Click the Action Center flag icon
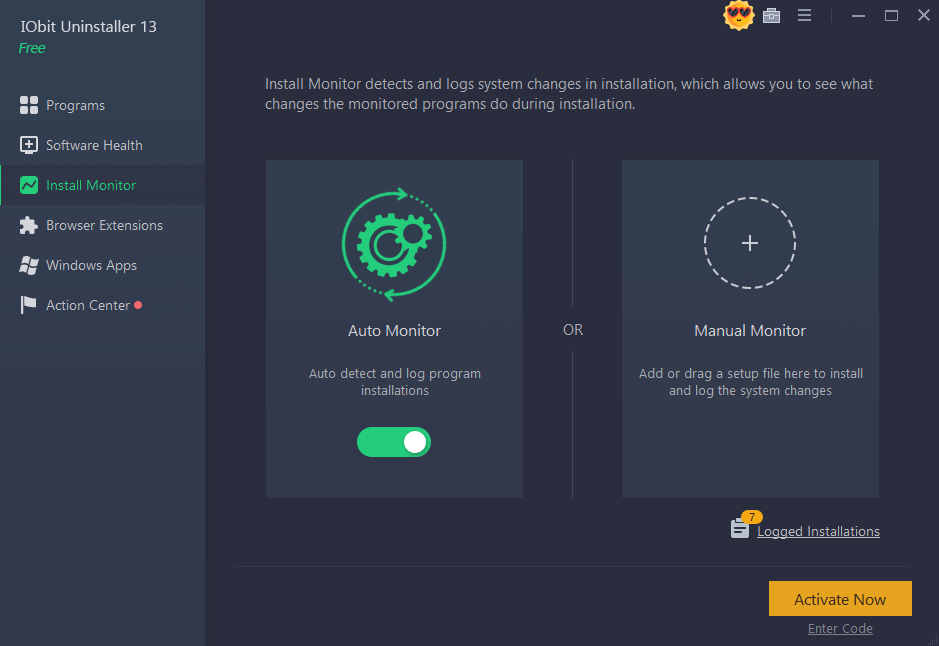The height and width of the screenshot is (646, 939). tap(28, 305)
